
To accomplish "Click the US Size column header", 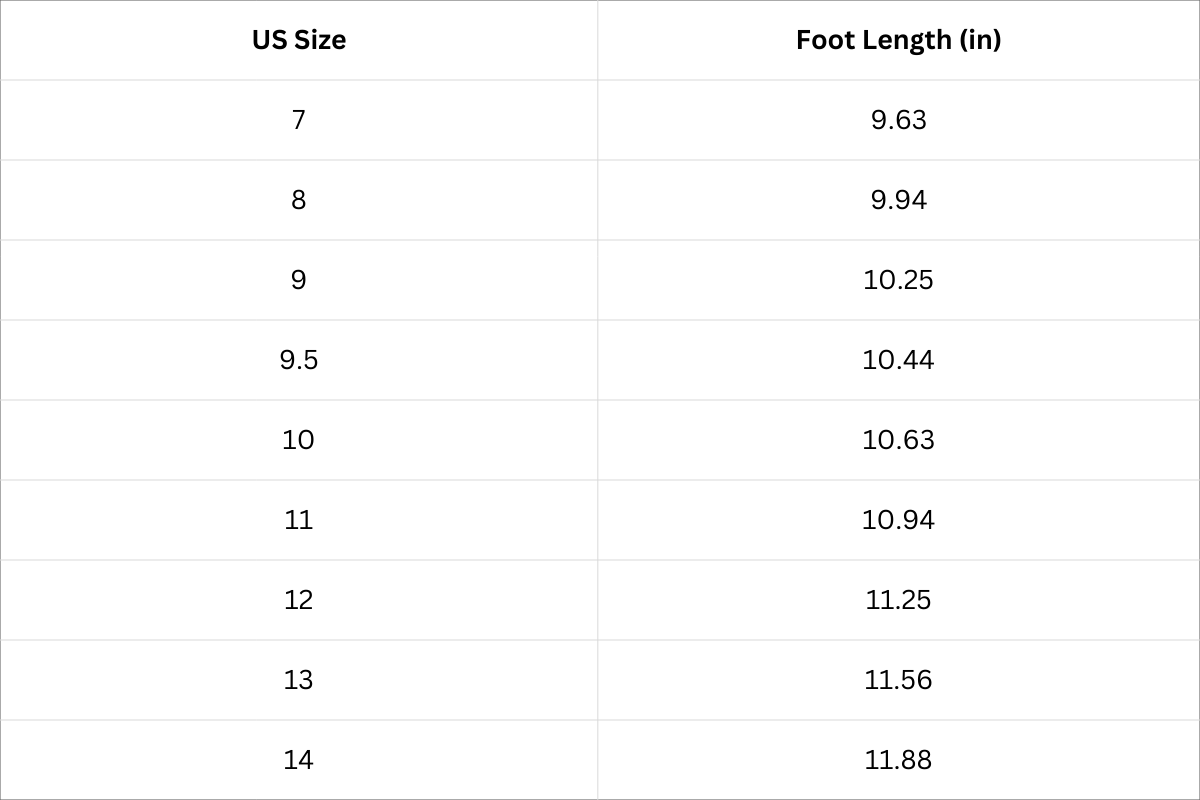I will [x=299, y=40].
